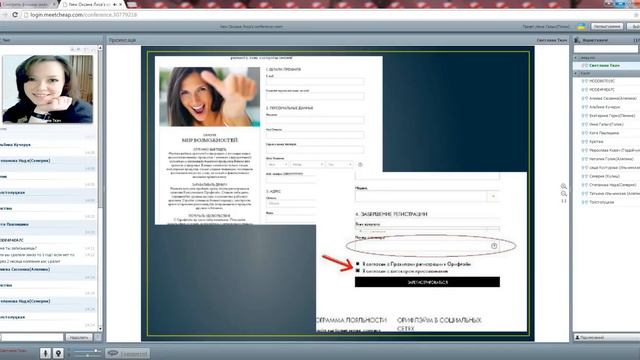Viewport: 640px width, 360px height.
Task: Click the participants panel header icon
Action: point(577,40)
